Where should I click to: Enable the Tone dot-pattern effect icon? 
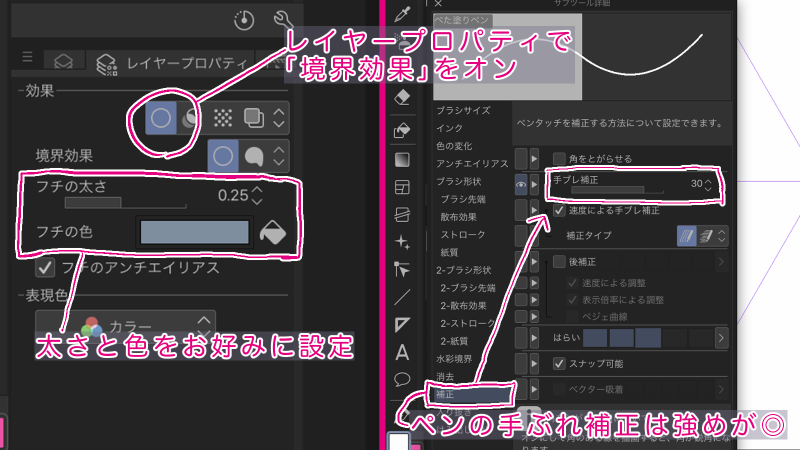pos(223,118)
